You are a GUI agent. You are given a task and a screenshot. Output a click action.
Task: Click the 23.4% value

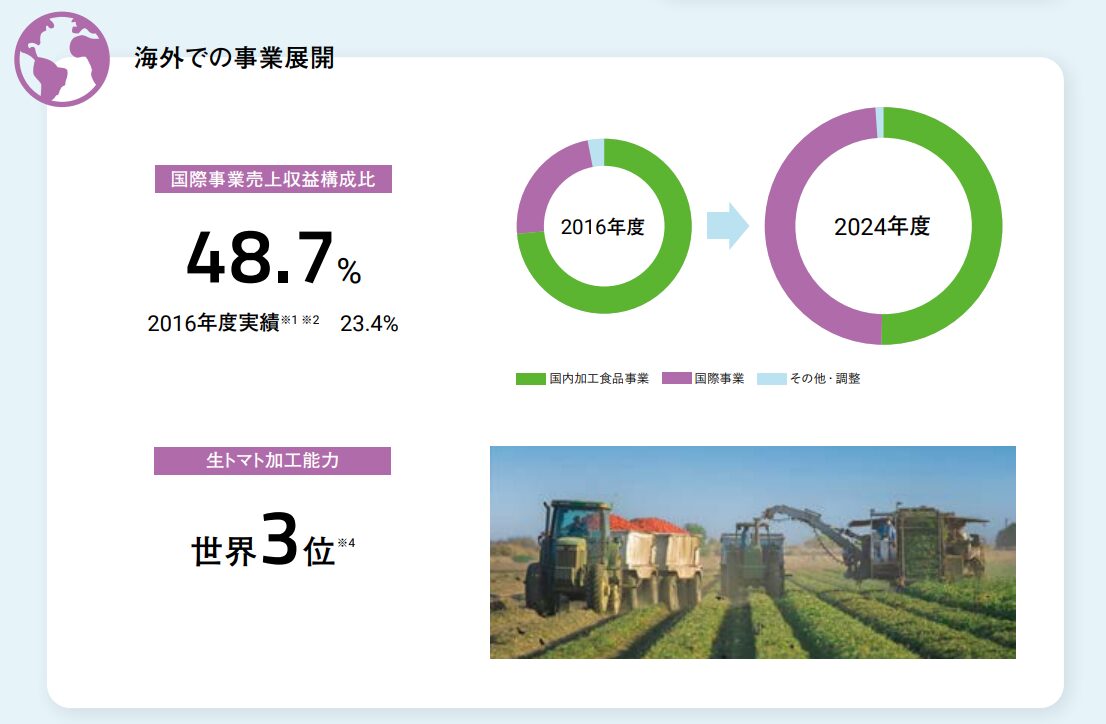369,324
